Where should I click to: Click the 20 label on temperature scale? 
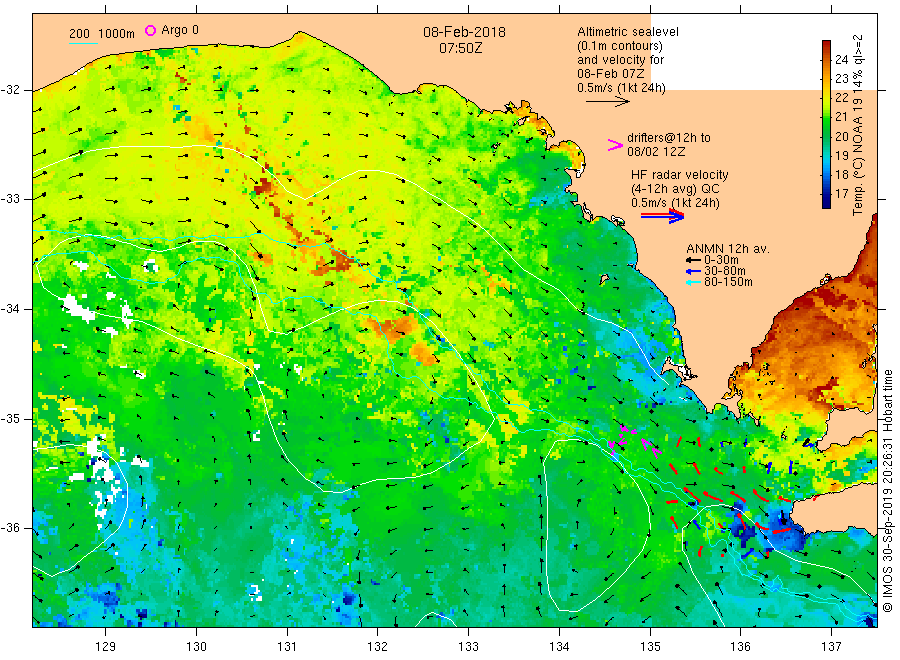[x=841, y=137]
